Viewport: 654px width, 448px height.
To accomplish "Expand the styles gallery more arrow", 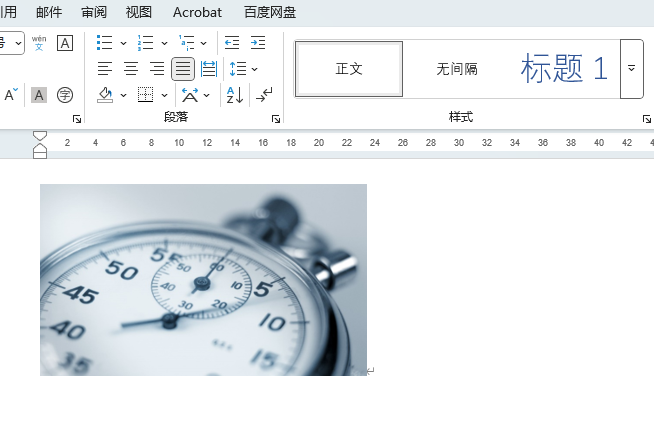I will (x=631, y=69).
